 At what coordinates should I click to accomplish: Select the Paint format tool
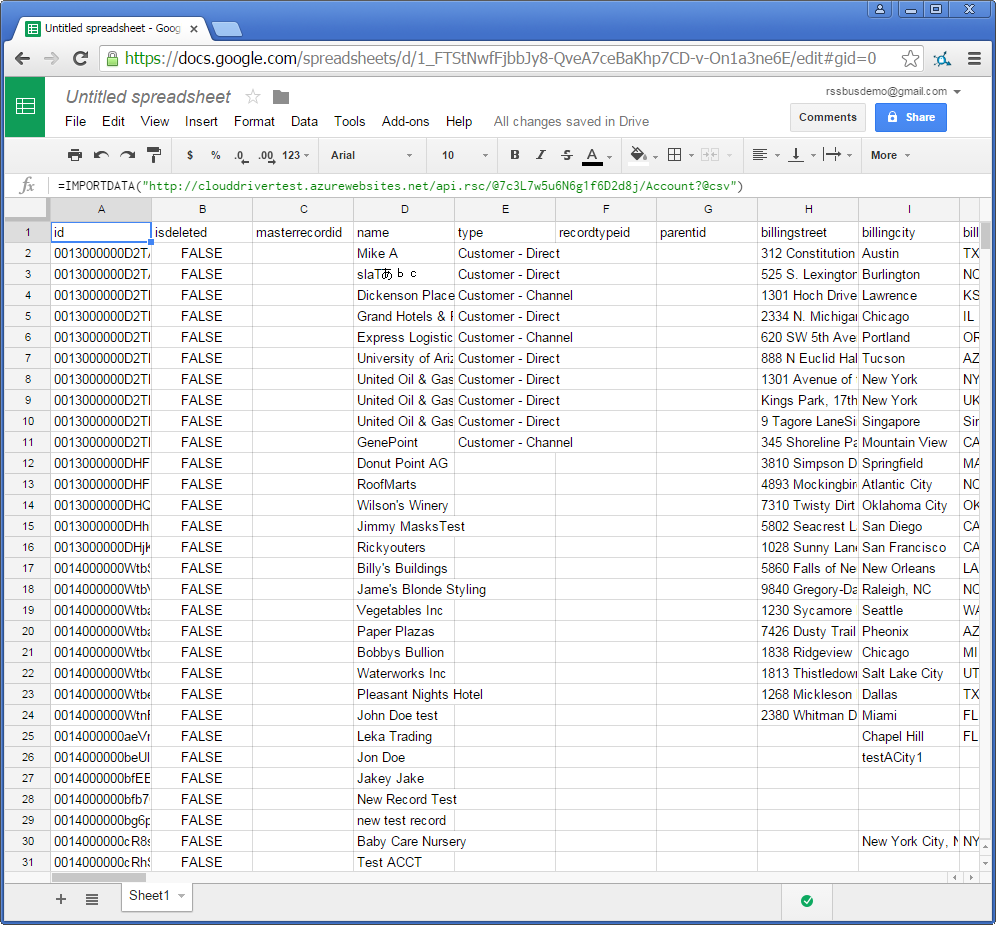click(x=154, y=155)
